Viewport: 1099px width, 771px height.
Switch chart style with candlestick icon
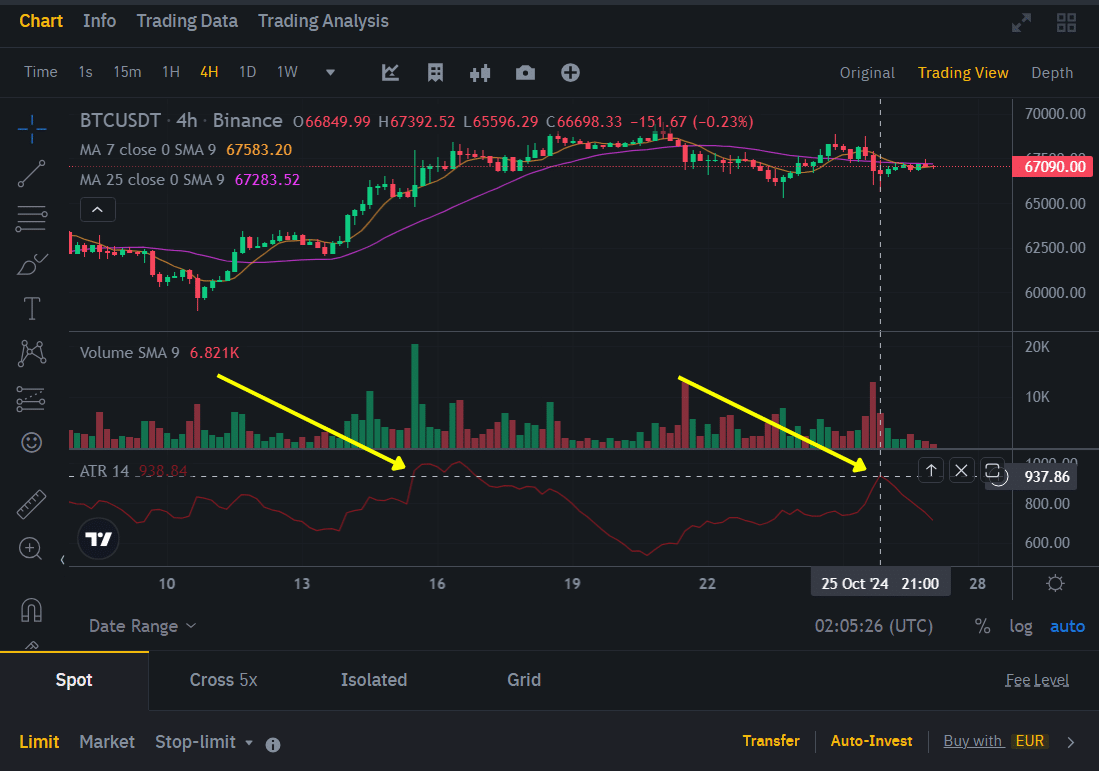click(479, 72)
